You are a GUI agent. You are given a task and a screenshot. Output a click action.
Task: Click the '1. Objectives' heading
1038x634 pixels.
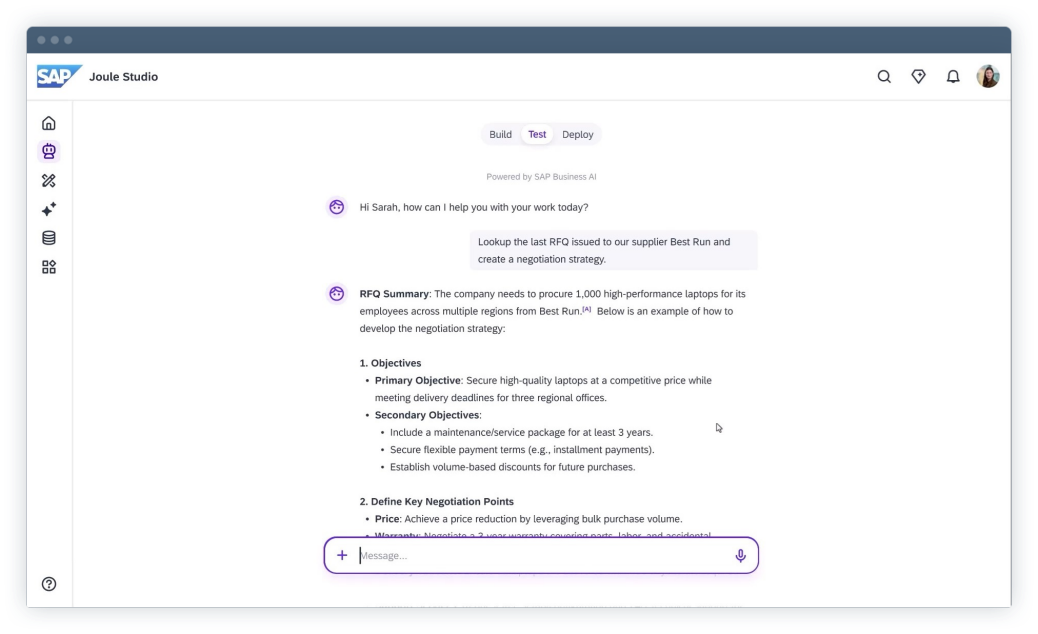(x=391, y=363)
